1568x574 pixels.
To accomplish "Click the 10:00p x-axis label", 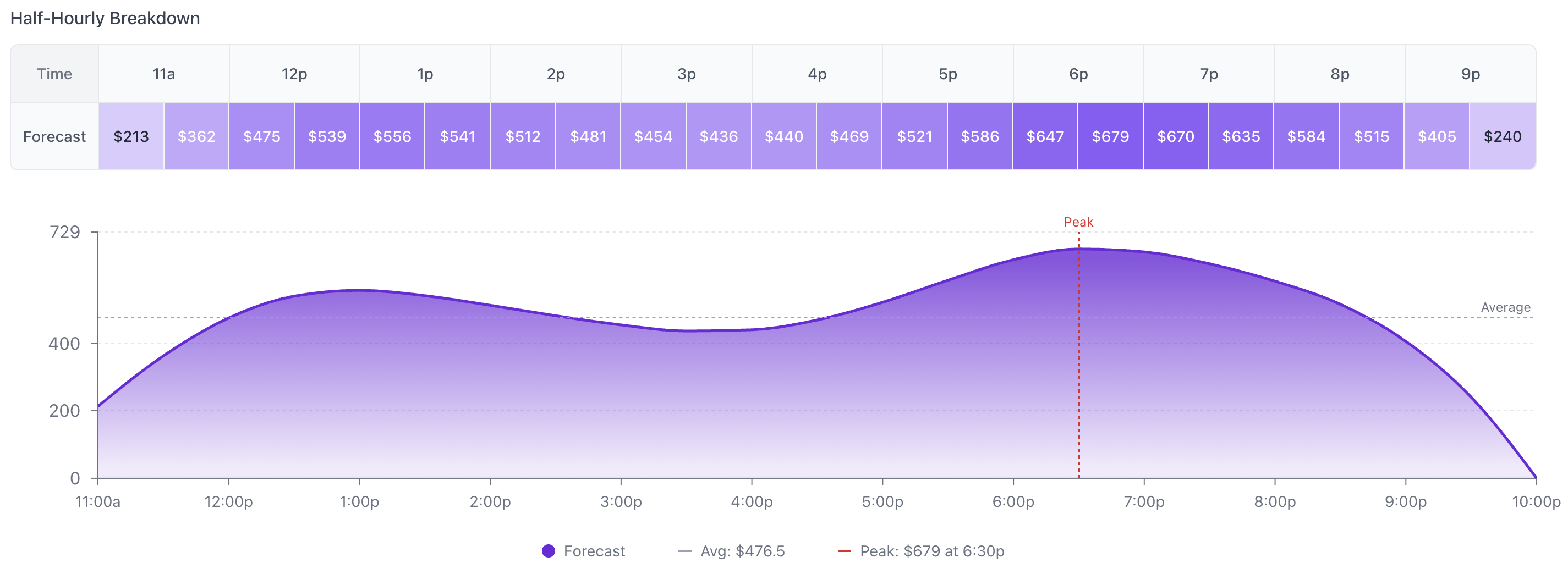I will [x=1536, y=501].
